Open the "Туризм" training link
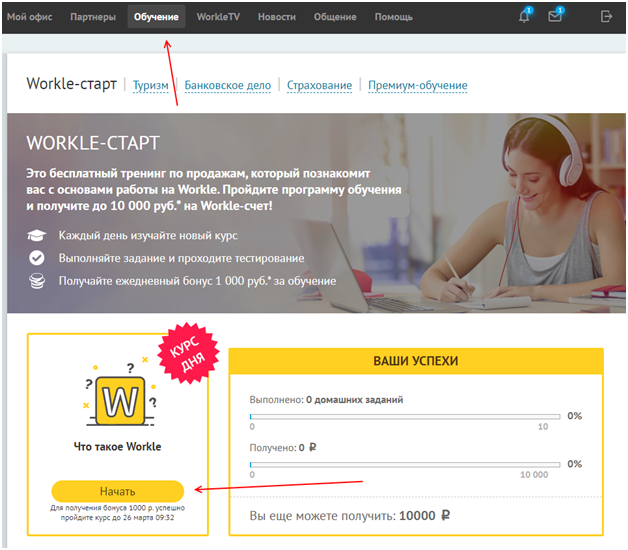Viewport: 628px width, 550px height. [151, 85]
